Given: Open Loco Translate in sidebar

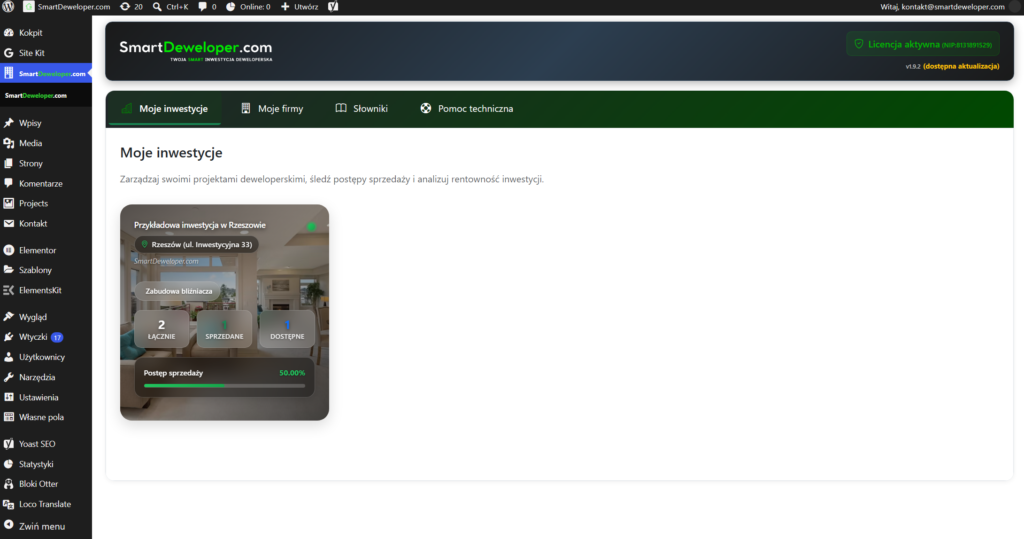Looking at the screenshot, I should pos(46,504).
